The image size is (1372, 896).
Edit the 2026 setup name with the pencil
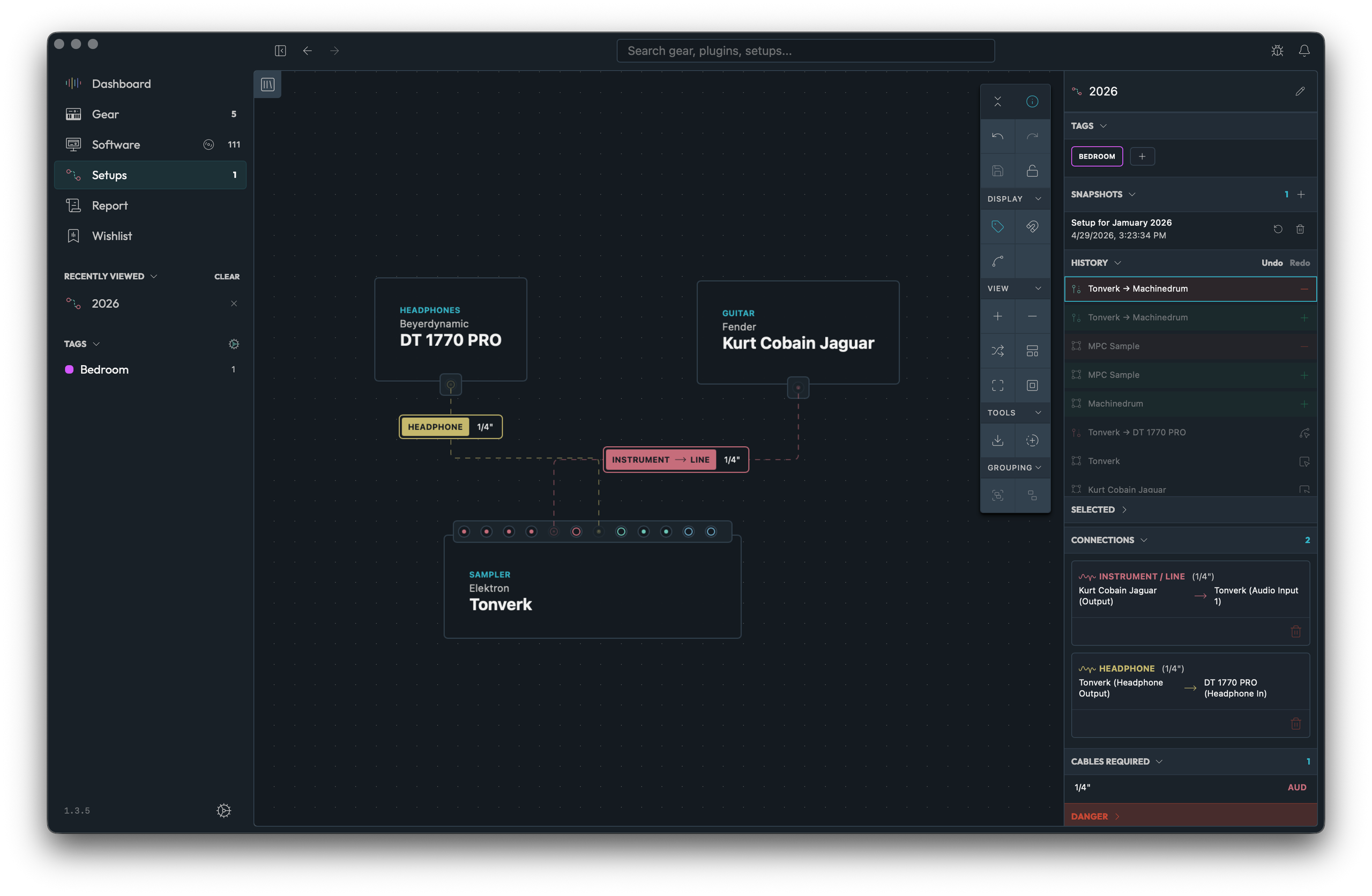pyautogui.click(x=1300, y=91)
